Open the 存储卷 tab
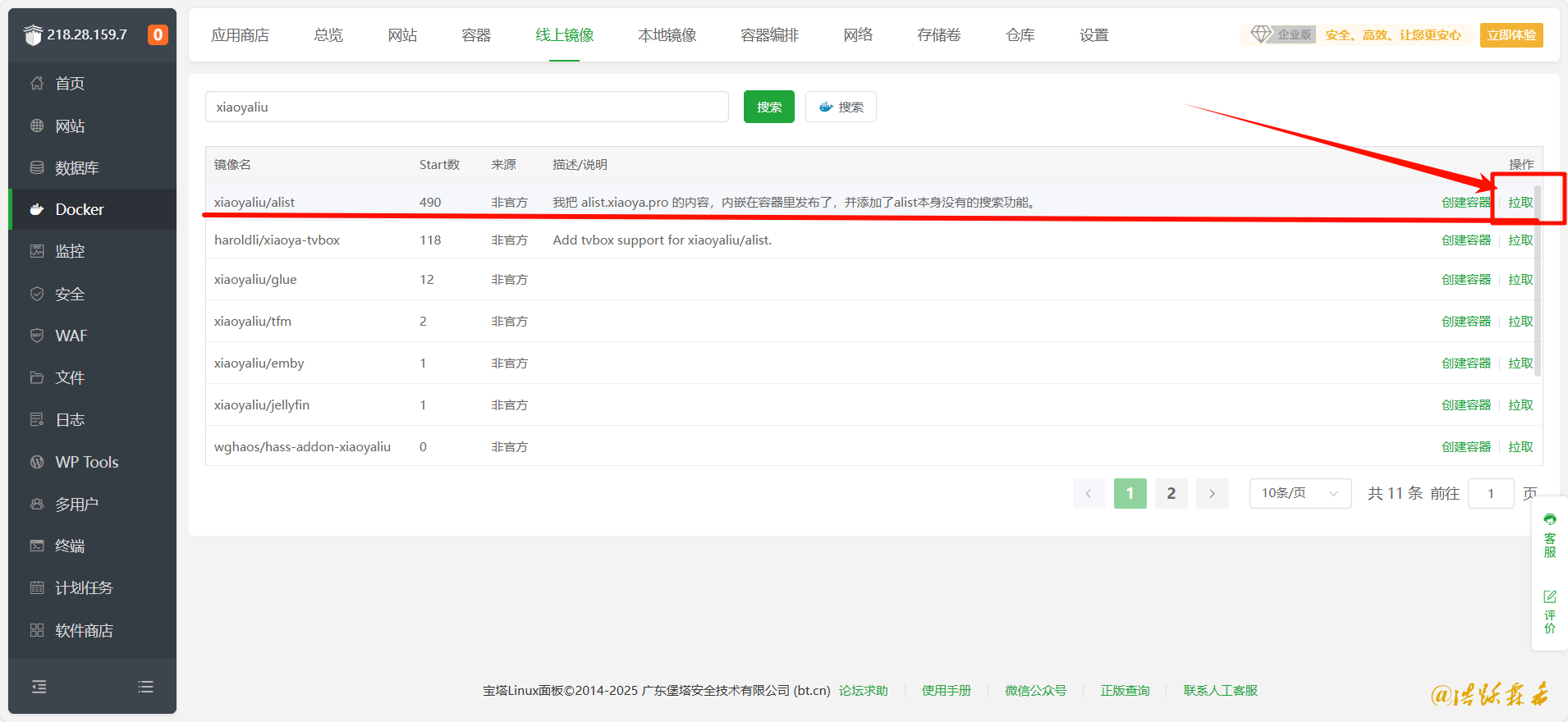 tap(939, 35)
